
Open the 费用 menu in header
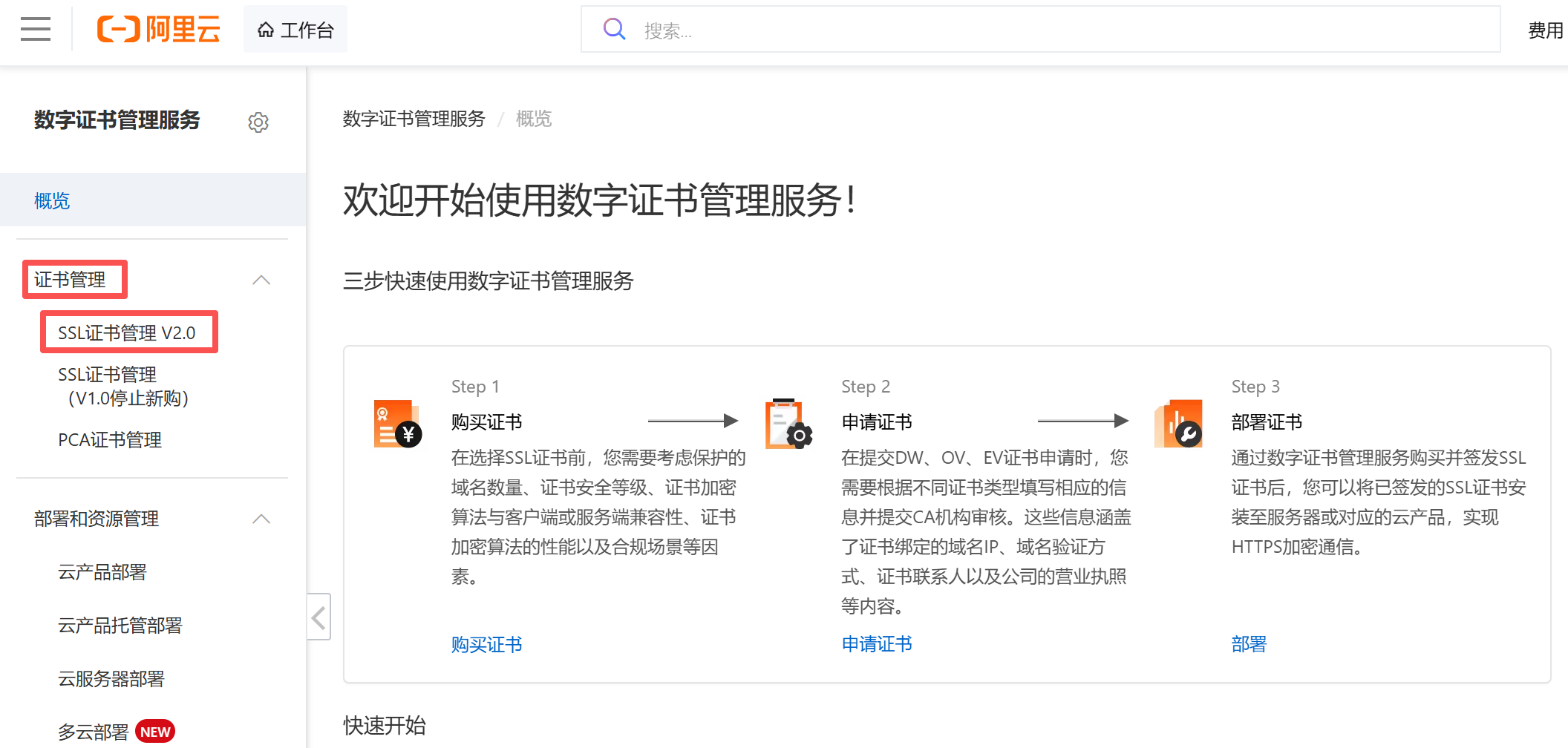click(x=1546, y=30)
